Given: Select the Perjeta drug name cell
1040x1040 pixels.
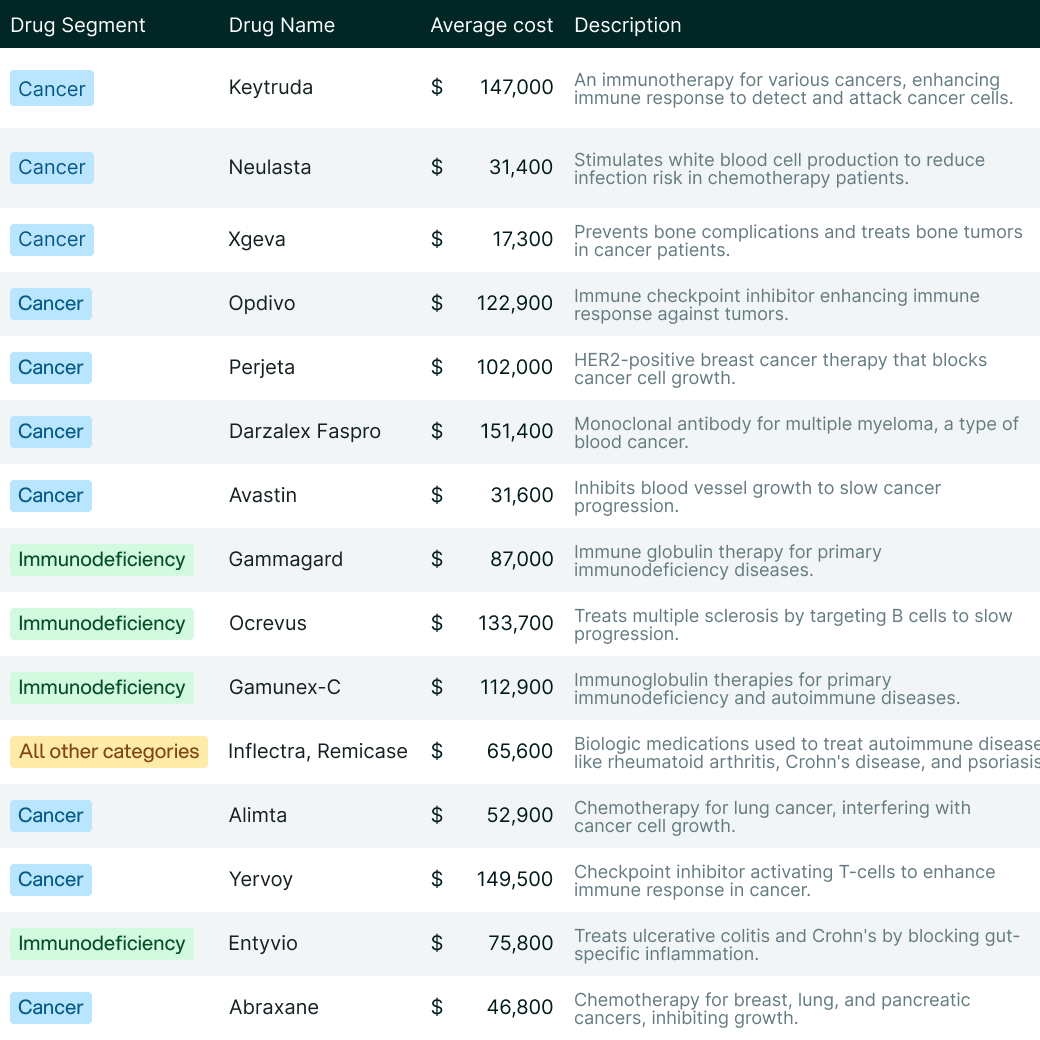Looking at the screenshot, I should pyautogui.click(x=261, y=367).
